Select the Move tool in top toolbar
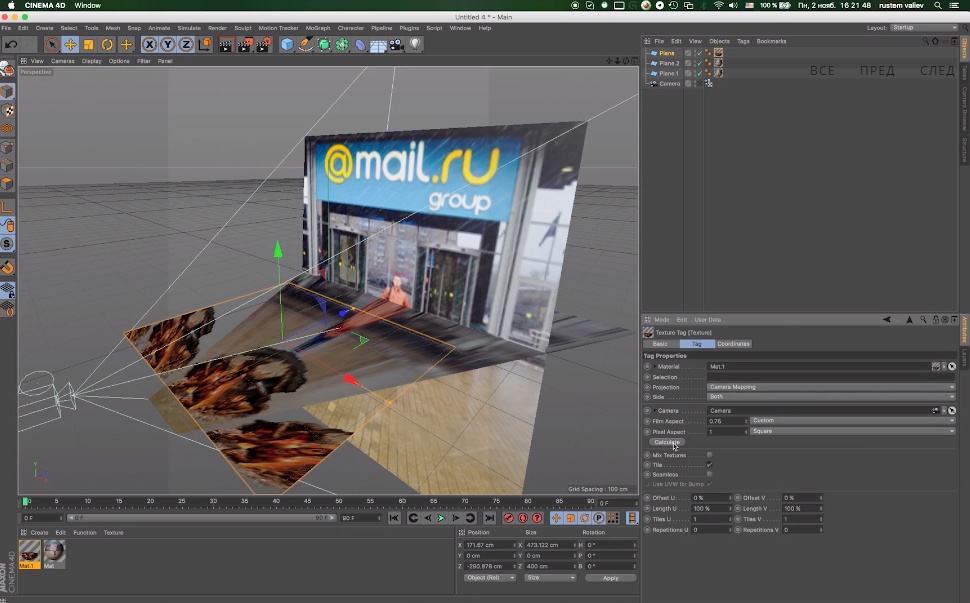The width and height of the screenshot is (970, 603). [x=70, y=45]
